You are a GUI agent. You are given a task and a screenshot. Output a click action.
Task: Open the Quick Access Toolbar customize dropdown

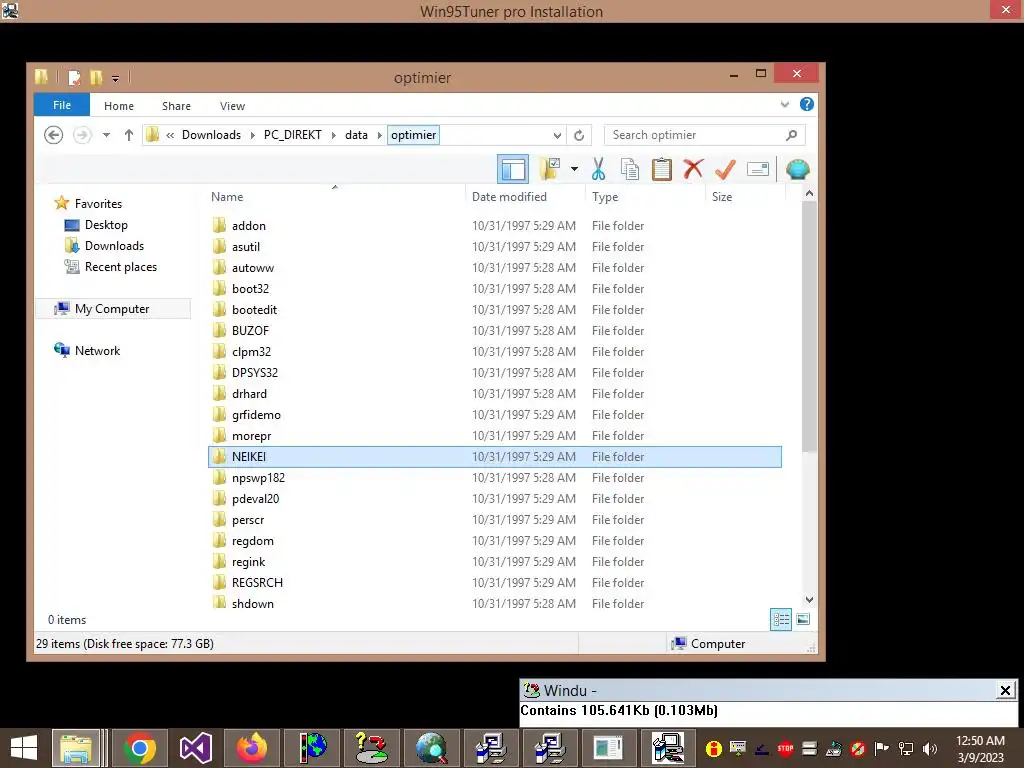point(116,78)
